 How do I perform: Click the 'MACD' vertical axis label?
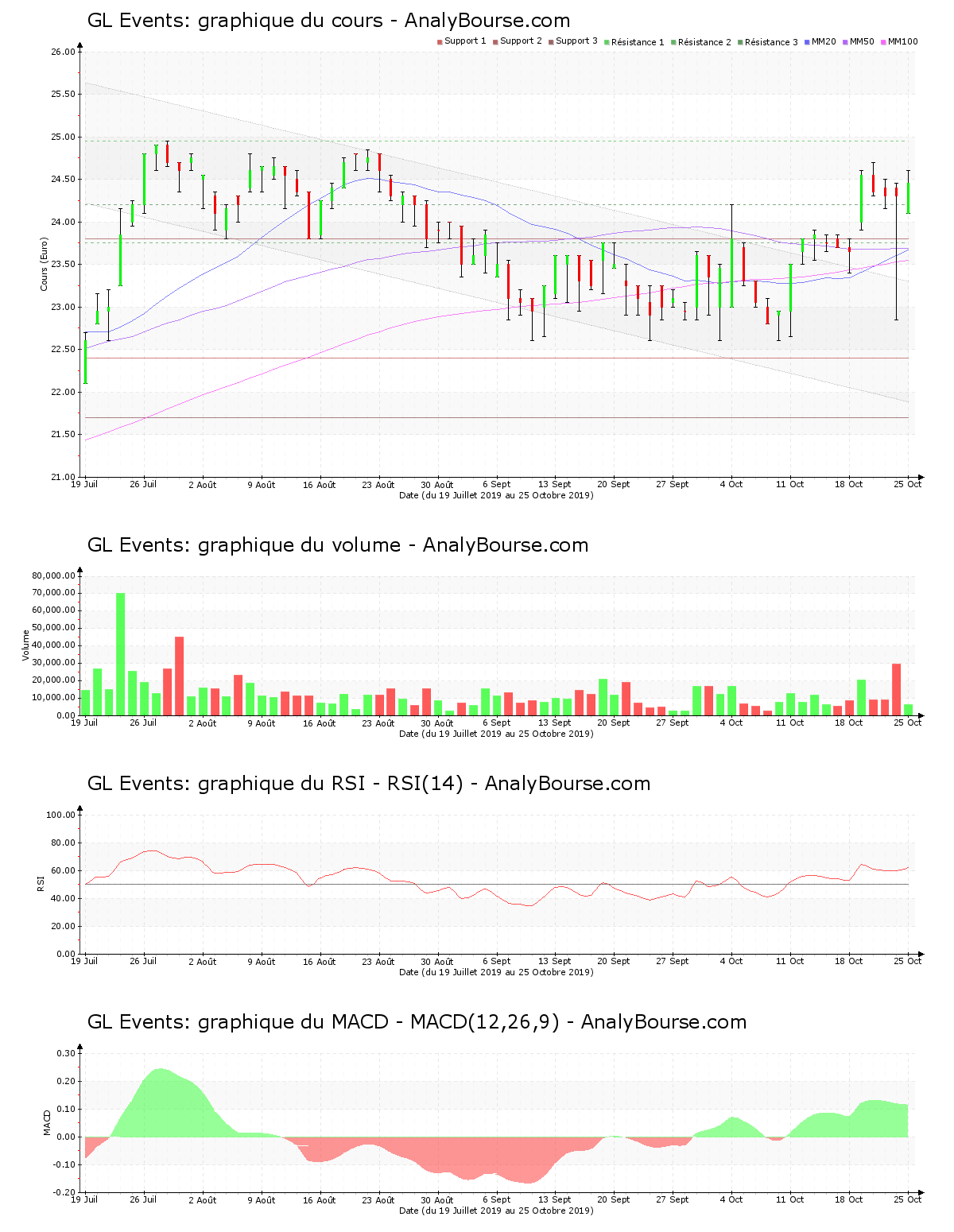47,1122
